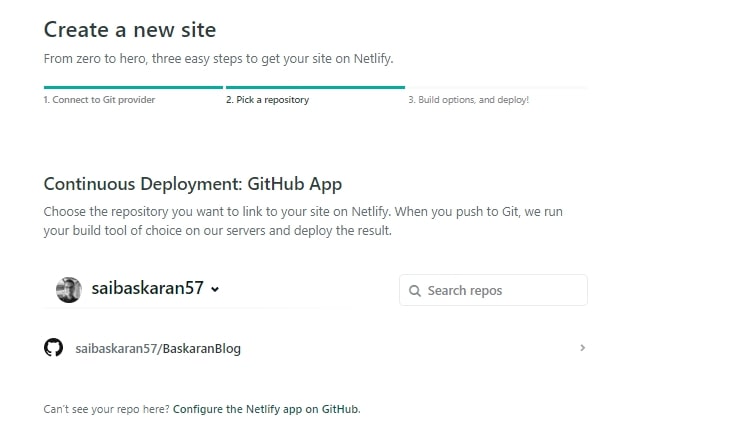Open the saibaskaran57 account dropdown arrow

(x=215, y=289)
